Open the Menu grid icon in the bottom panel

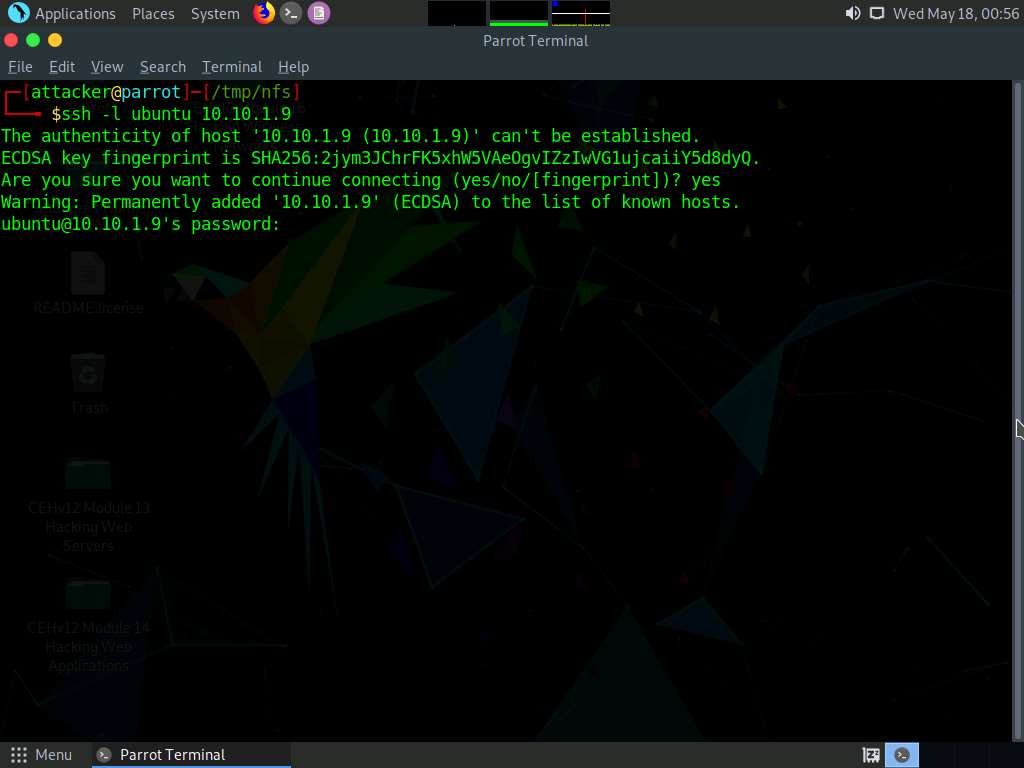point(18,755)
